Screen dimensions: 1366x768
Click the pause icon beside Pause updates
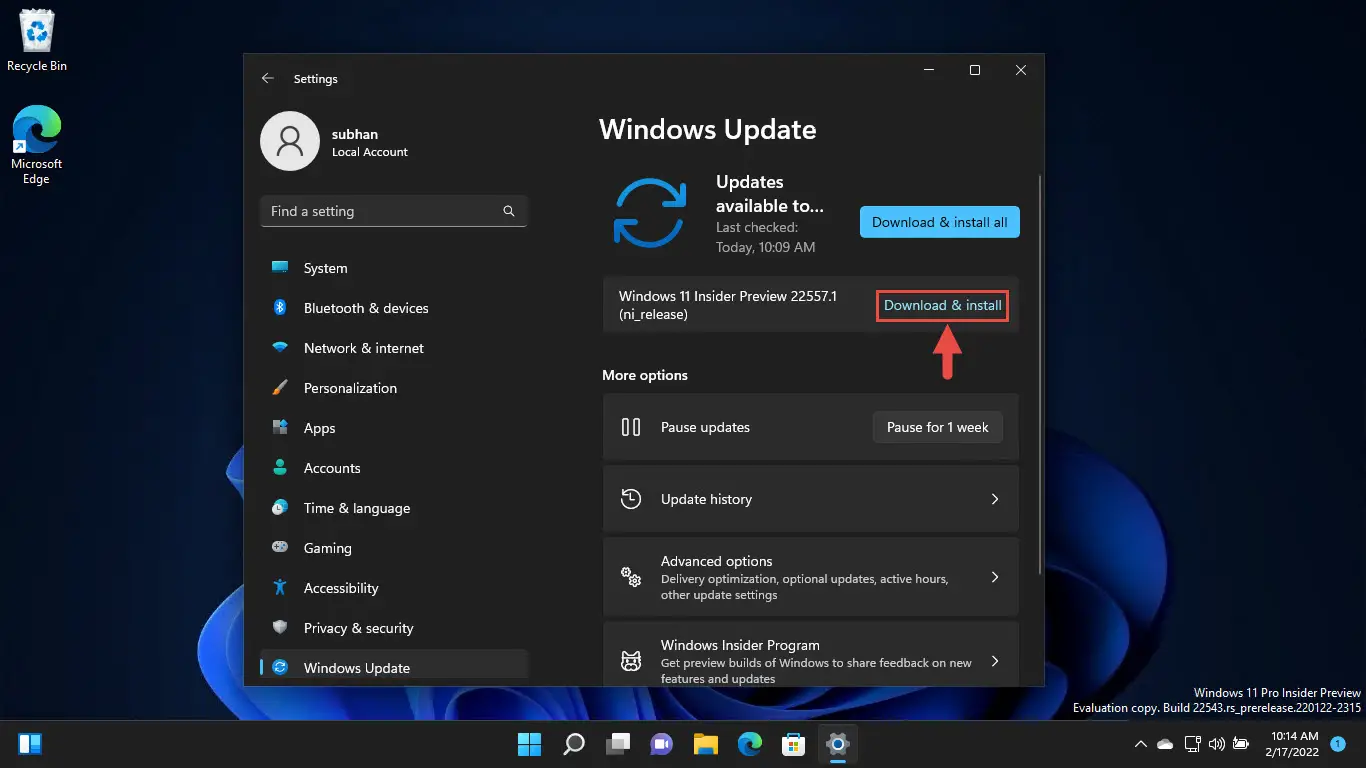tap(631, 427)
